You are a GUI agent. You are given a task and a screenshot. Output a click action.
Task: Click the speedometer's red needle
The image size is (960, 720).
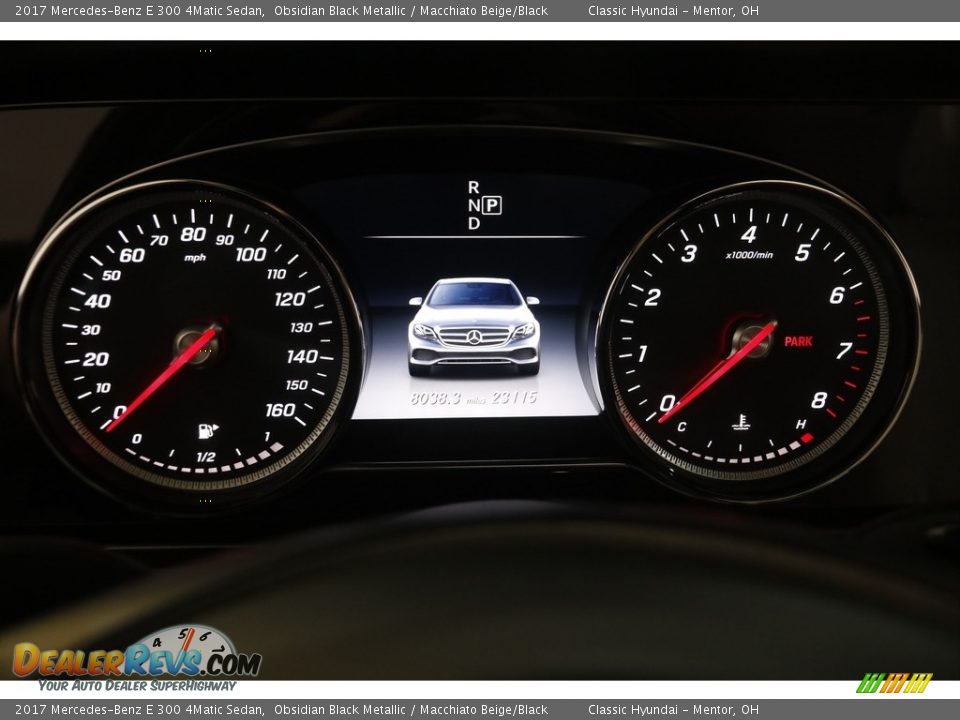[161, 379]
